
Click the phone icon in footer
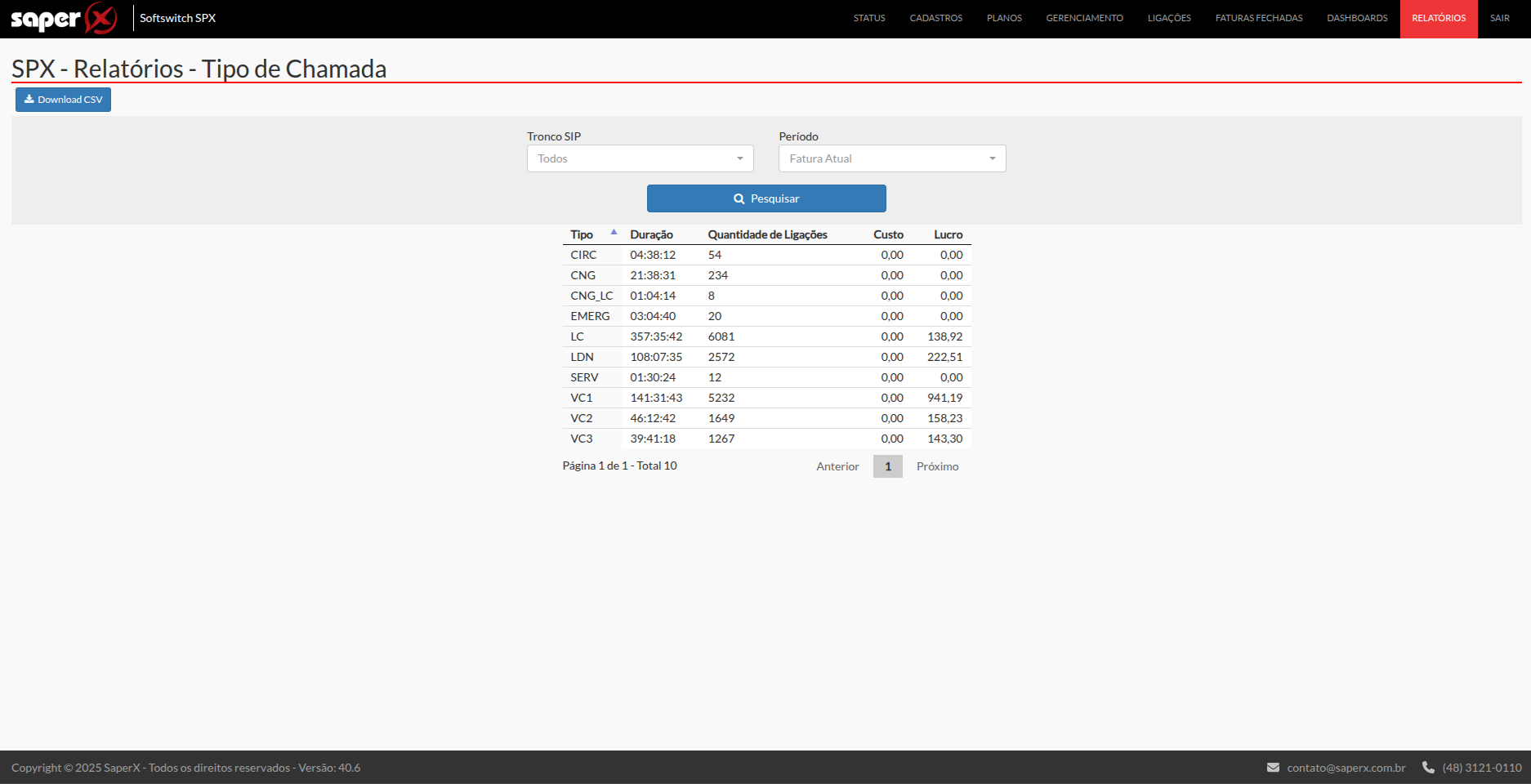point(1428,768)
